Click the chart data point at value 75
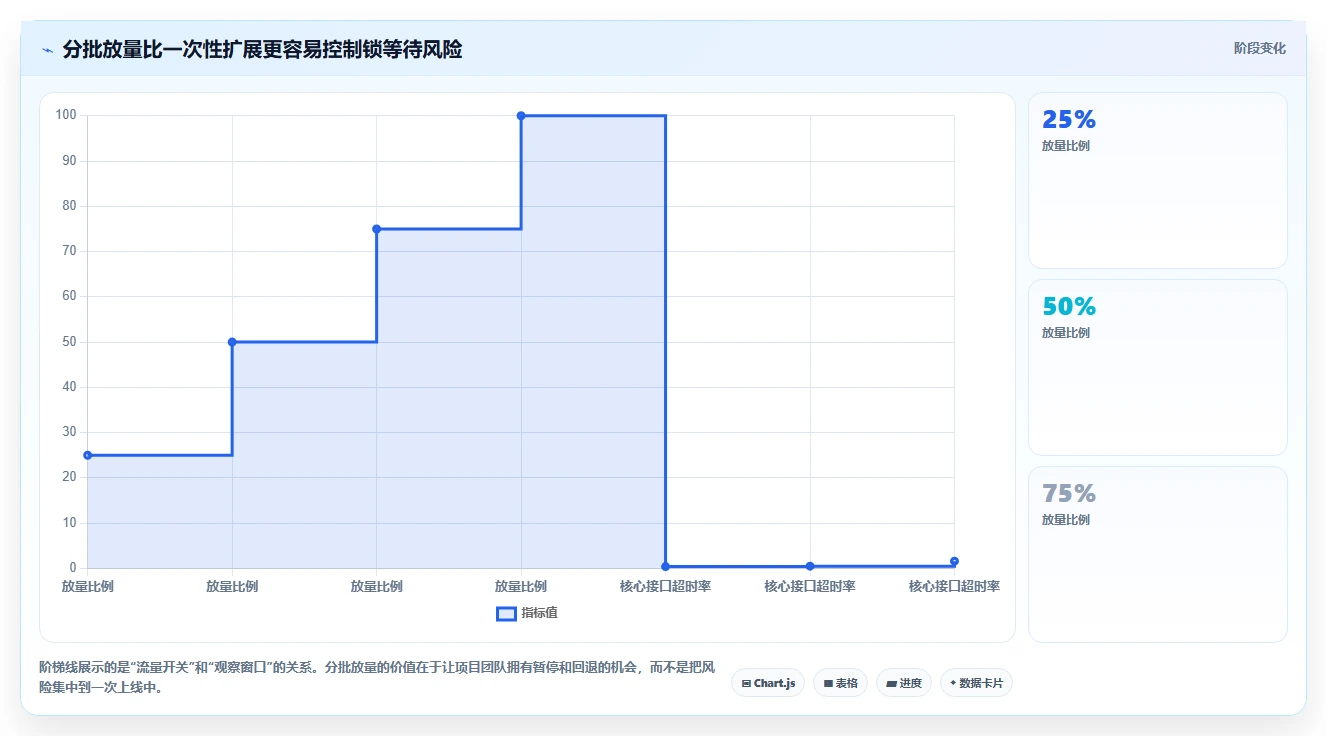1327x736 pixels. pos(376,229)
